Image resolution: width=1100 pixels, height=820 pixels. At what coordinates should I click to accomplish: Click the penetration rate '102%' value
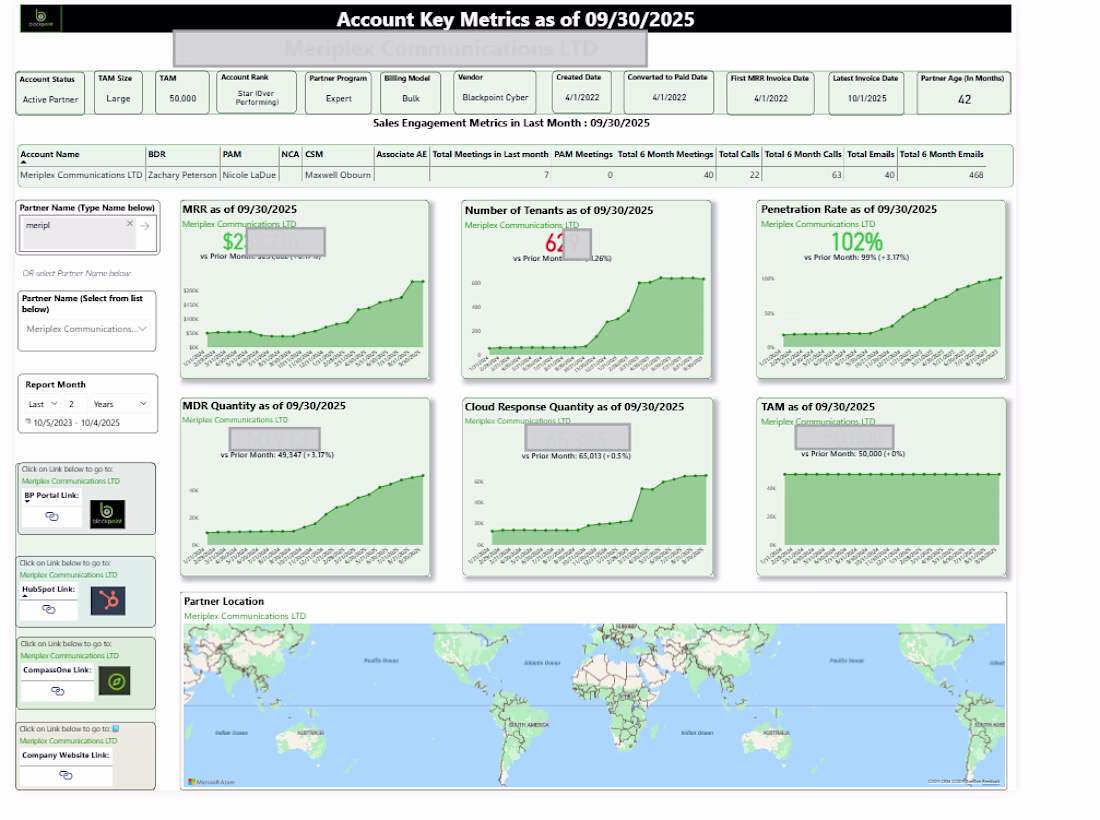[857, 242]
